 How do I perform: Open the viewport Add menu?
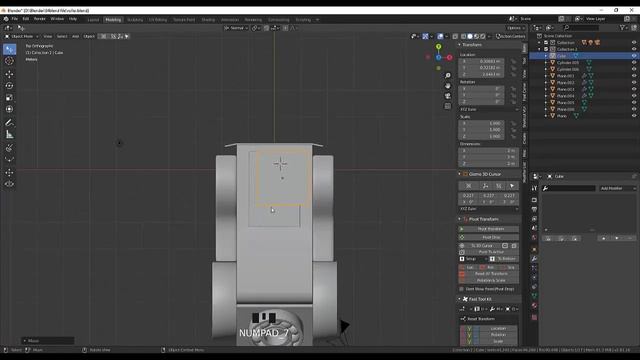click(x=76, y=36)
